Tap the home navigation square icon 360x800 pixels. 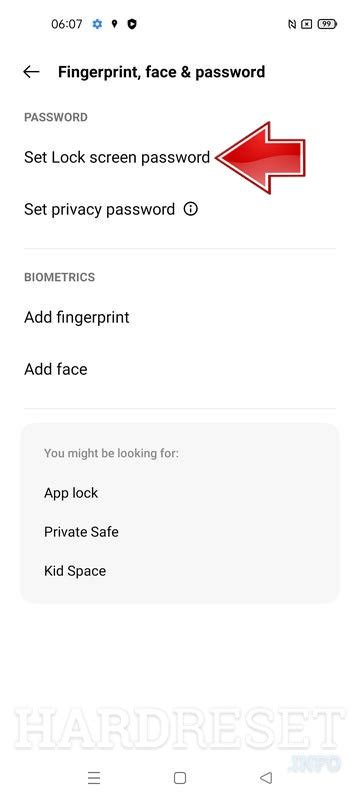click(179, 778)
